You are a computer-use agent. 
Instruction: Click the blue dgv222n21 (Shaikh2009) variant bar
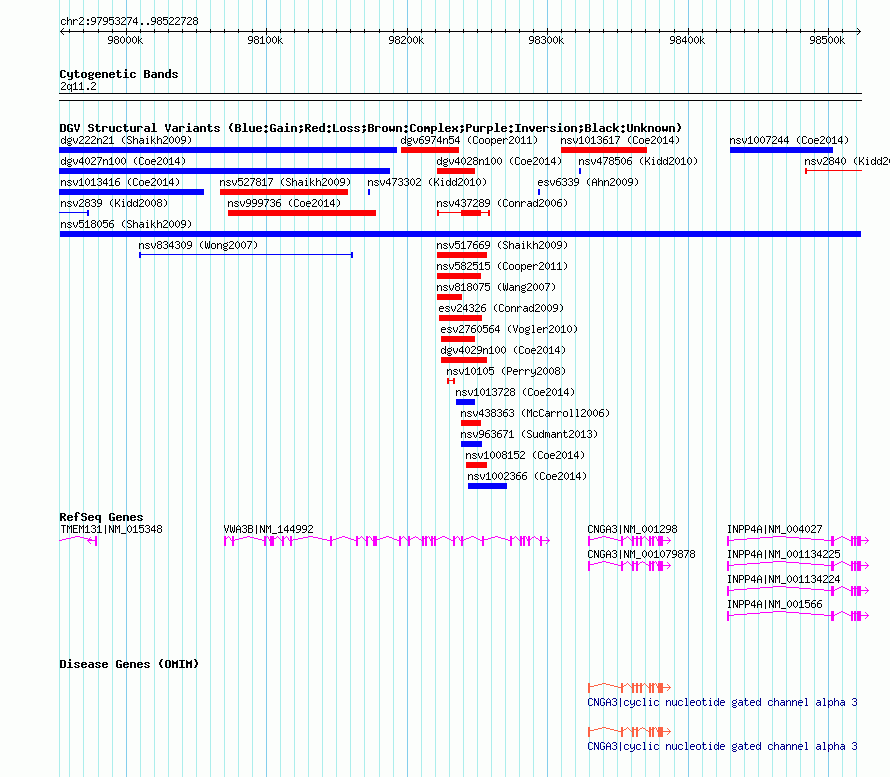228,150
